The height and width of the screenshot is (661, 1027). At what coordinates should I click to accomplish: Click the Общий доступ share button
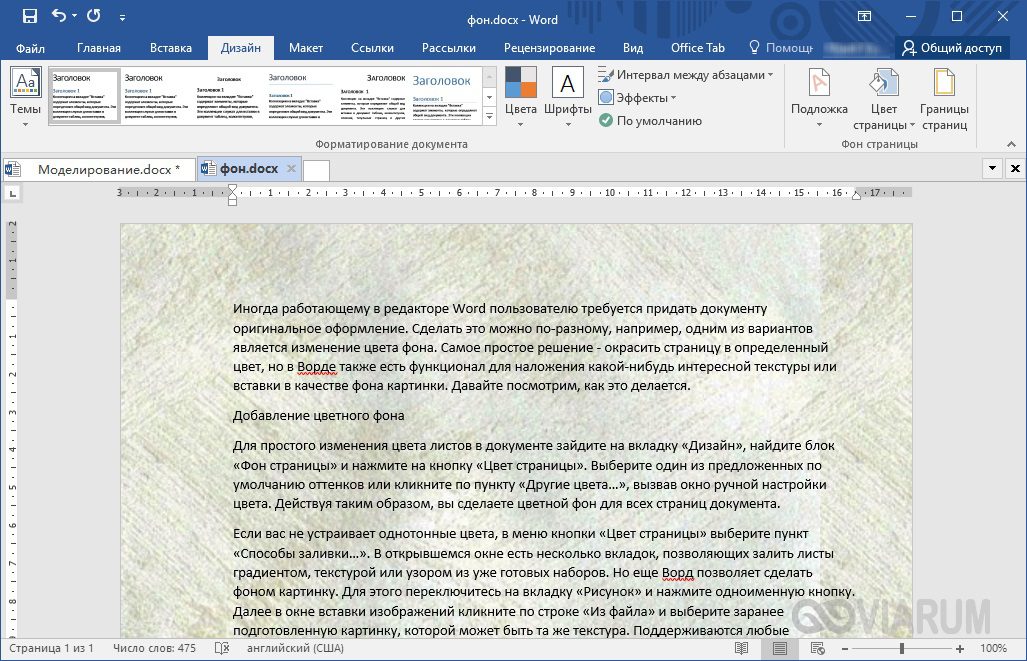pos(952,48)
